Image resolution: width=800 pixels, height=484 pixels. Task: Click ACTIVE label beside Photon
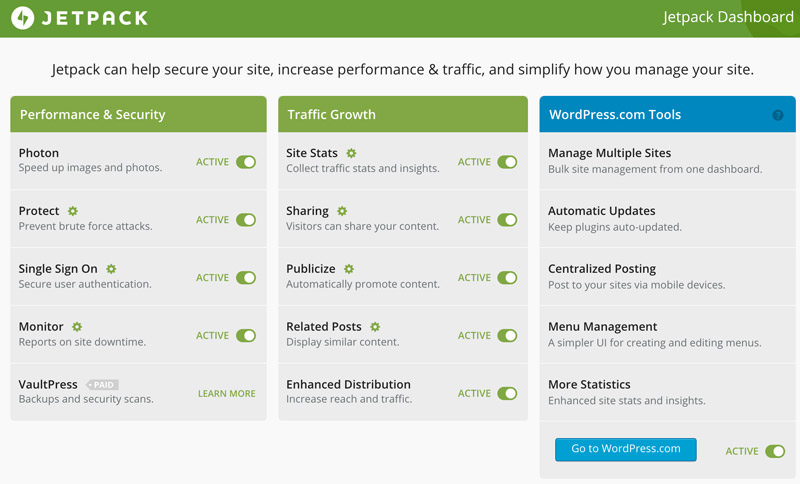(212, 162)
